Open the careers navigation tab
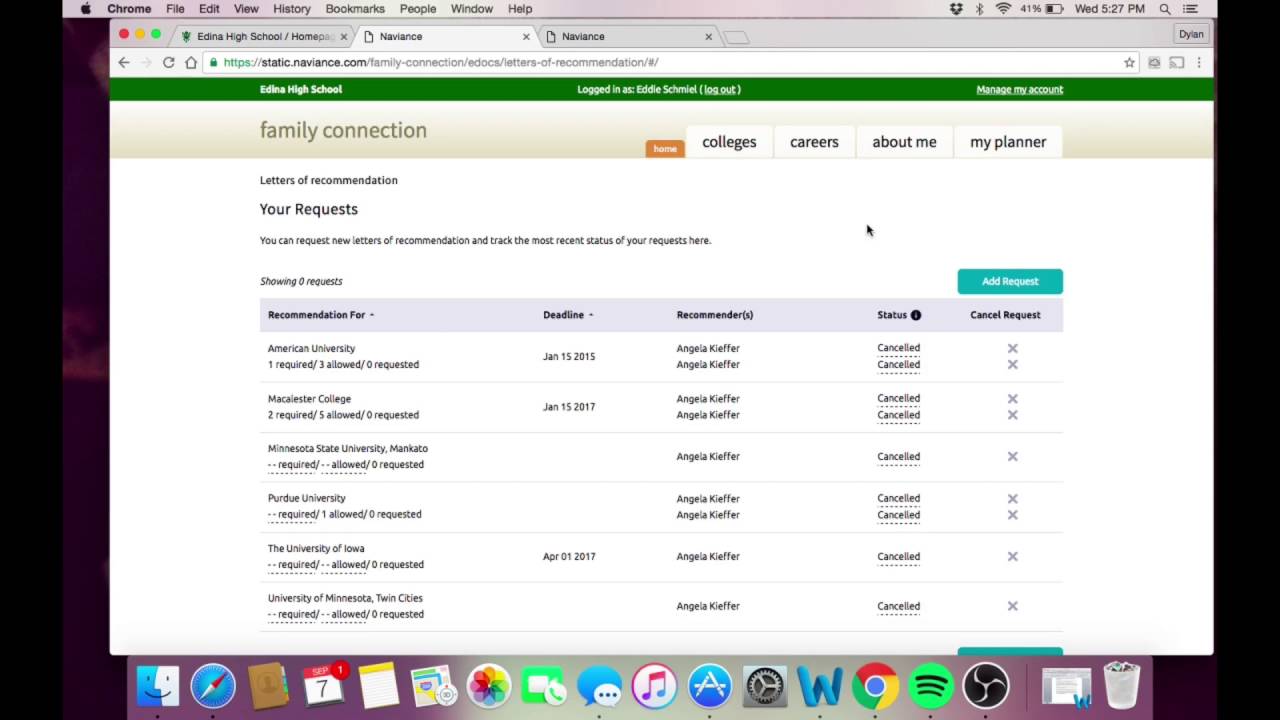 [814, 142]
